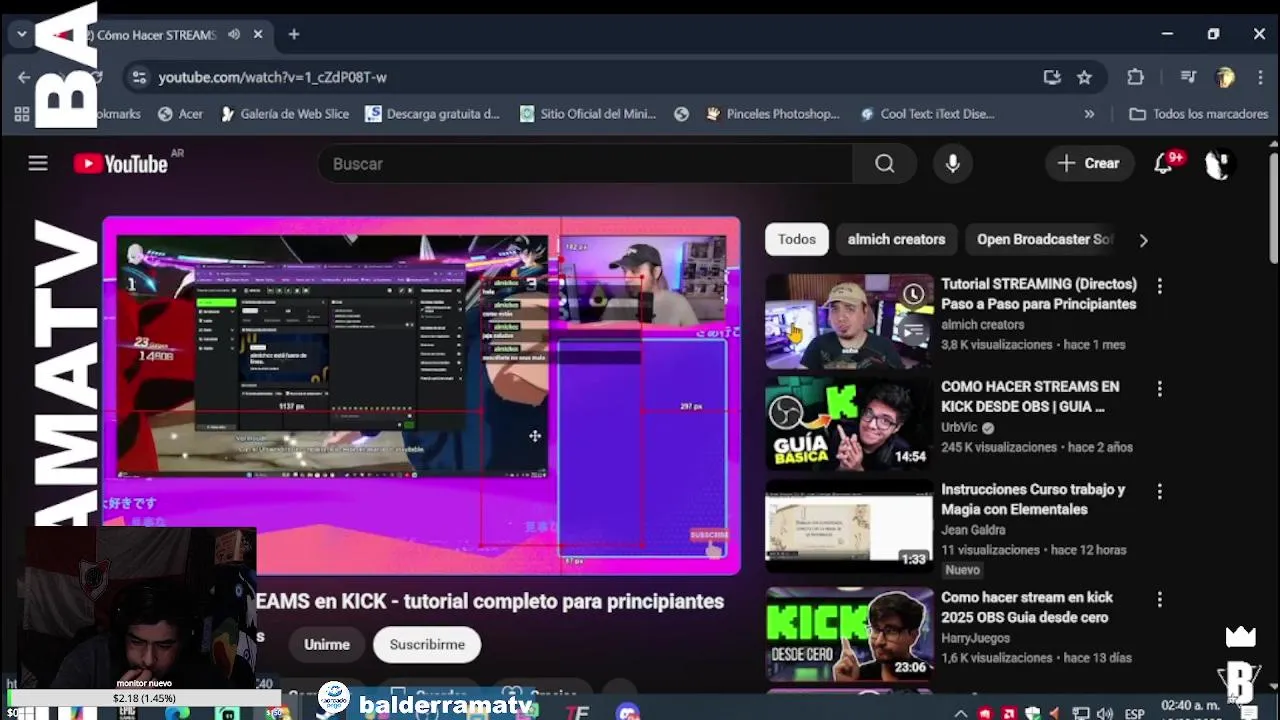Click the Suscribirme button
The image size is (1280, 720).
(427, 644)
